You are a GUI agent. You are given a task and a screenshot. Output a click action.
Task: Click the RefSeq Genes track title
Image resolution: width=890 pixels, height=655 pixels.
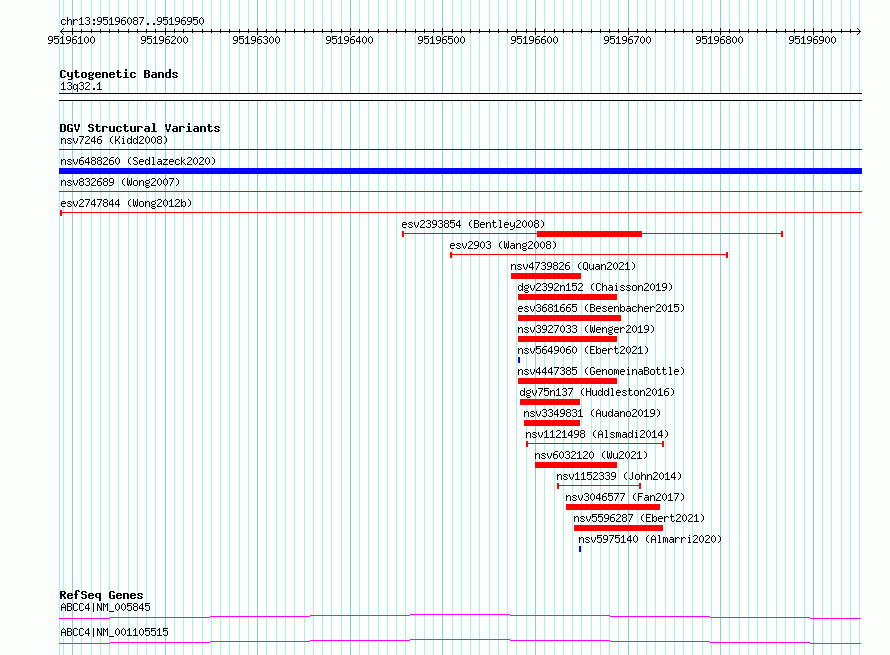[x=101, y=595]
